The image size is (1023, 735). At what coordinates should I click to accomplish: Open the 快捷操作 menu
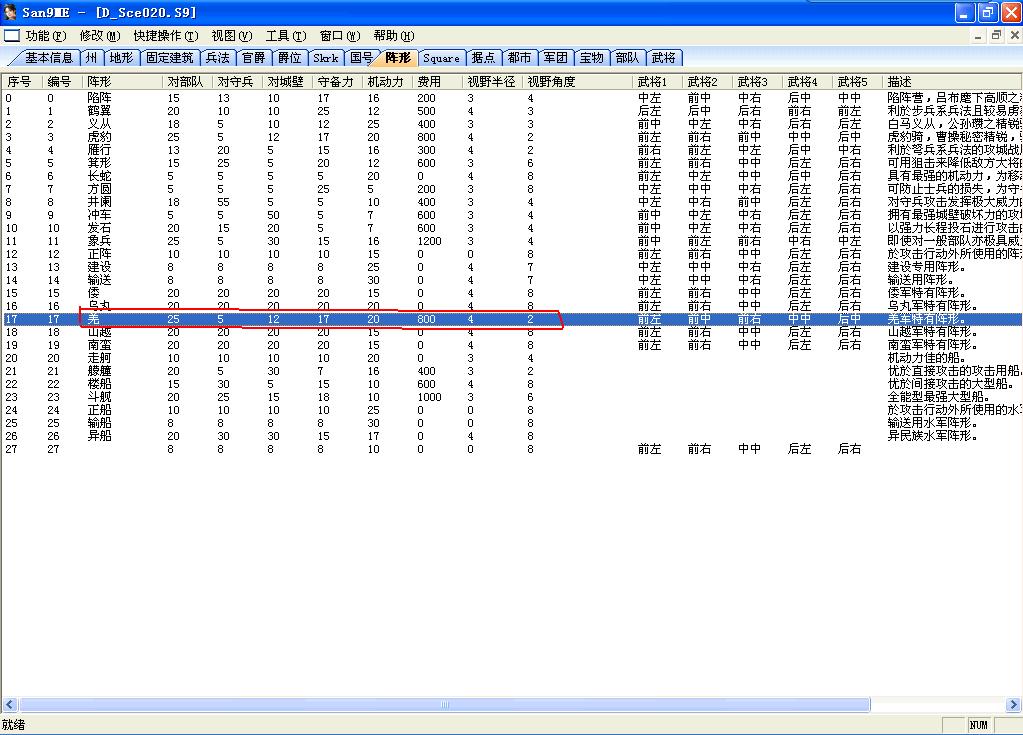coord(165,36)
